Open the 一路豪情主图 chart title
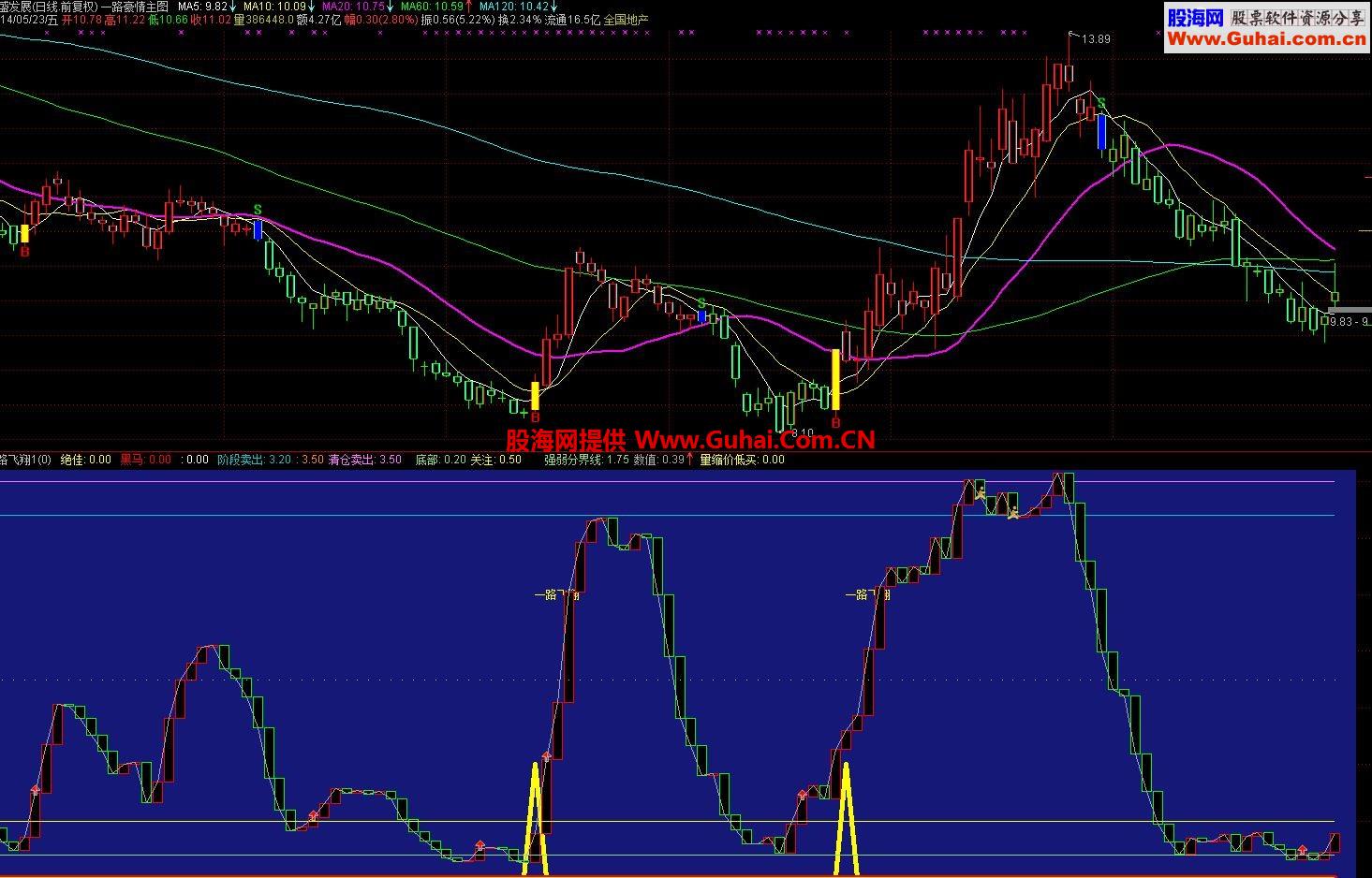The height and width of the screenshot is (878, 1372). coord(134,7)
